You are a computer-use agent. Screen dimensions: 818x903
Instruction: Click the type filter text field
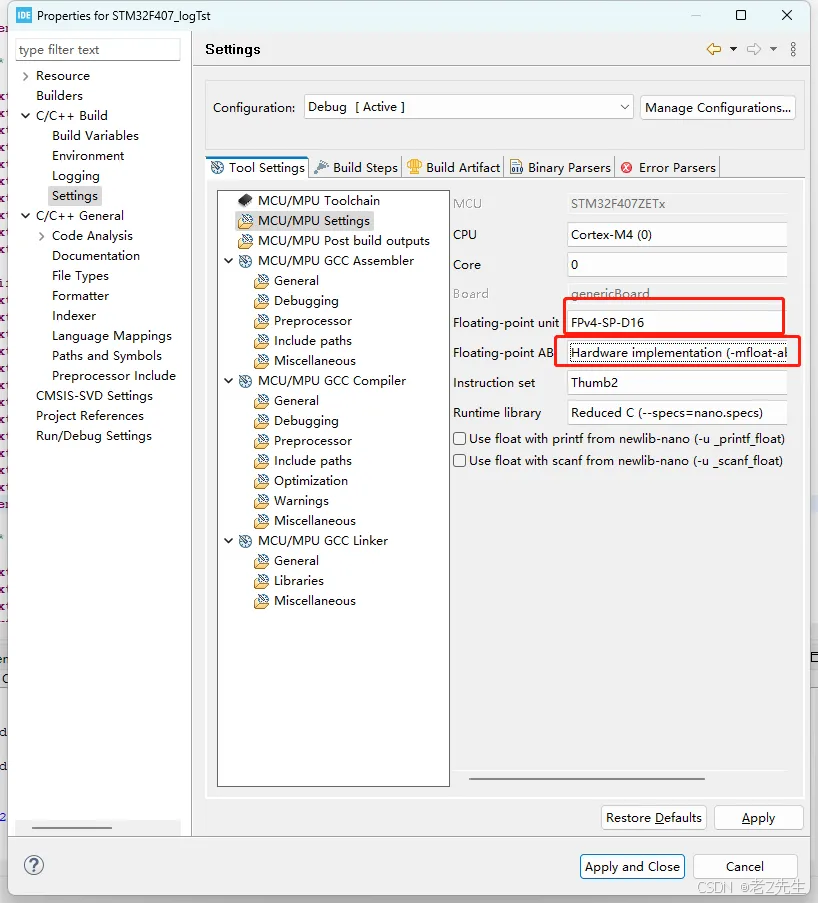98,50
